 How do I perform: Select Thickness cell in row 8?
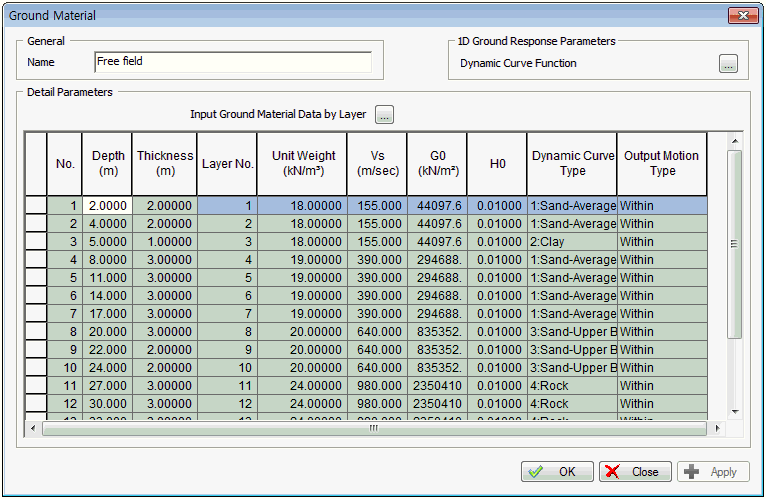coord(164,331)
